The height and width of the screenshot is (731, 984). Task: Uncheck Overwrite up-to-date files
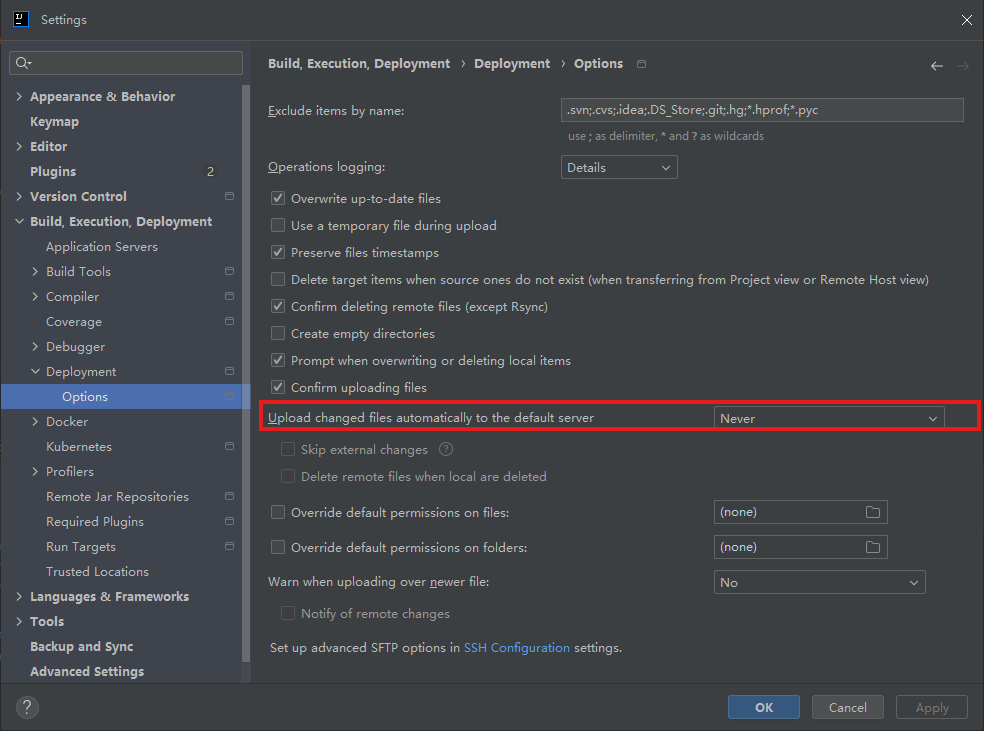tap(278, 199)
